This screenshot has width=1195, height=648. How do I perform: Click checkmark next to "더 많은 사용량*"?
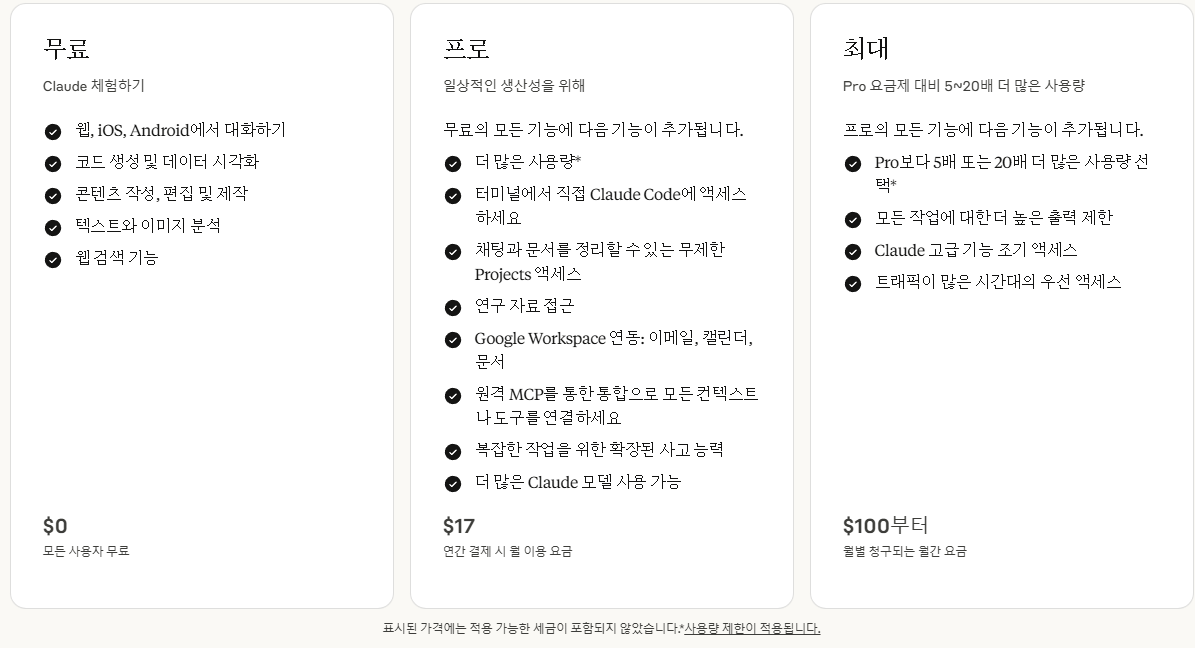click(x=452, y=163)
